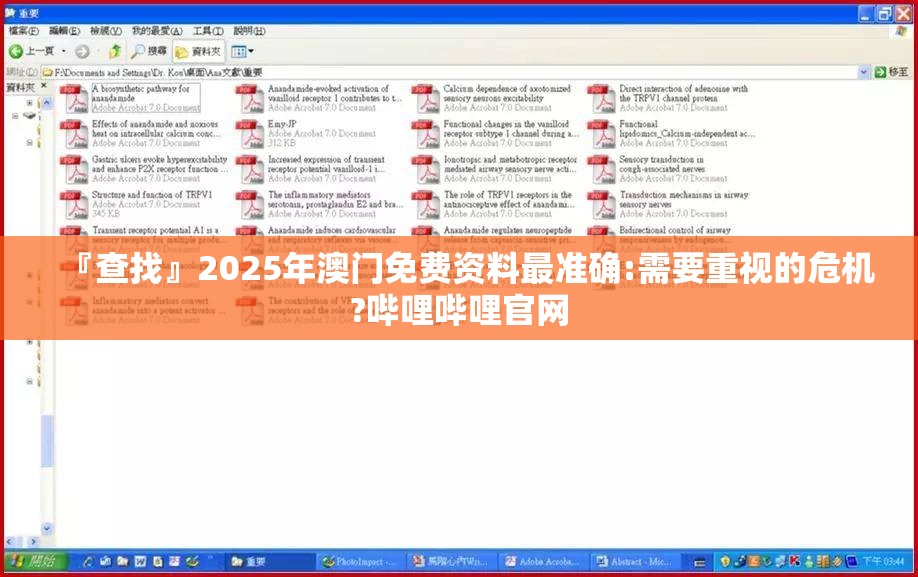
Task: Switch to 'Abstract - Mic...' taskbar window
Action: point(633,562)
